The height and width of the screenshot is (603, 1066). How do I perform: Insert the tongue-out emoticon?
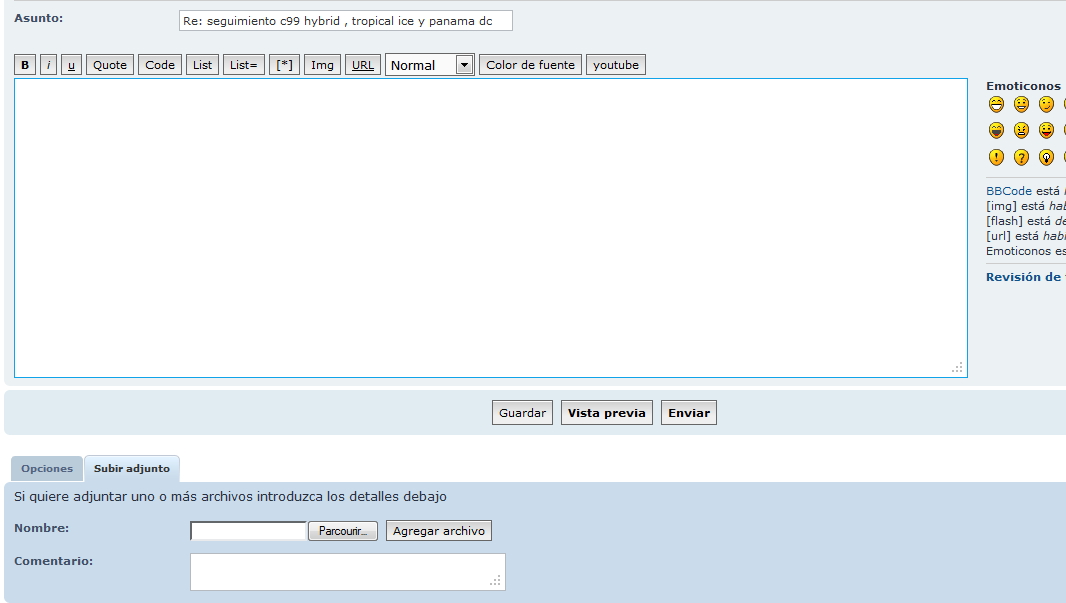[1046, 130]
